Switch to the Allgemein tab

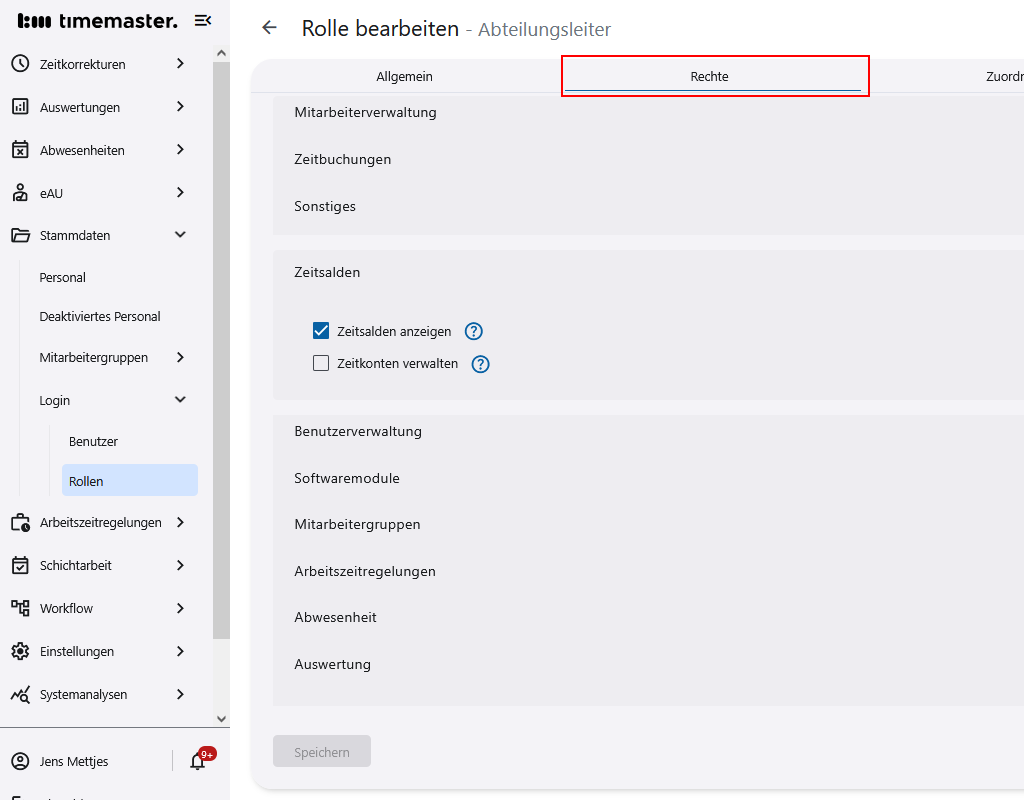(404, 77)
